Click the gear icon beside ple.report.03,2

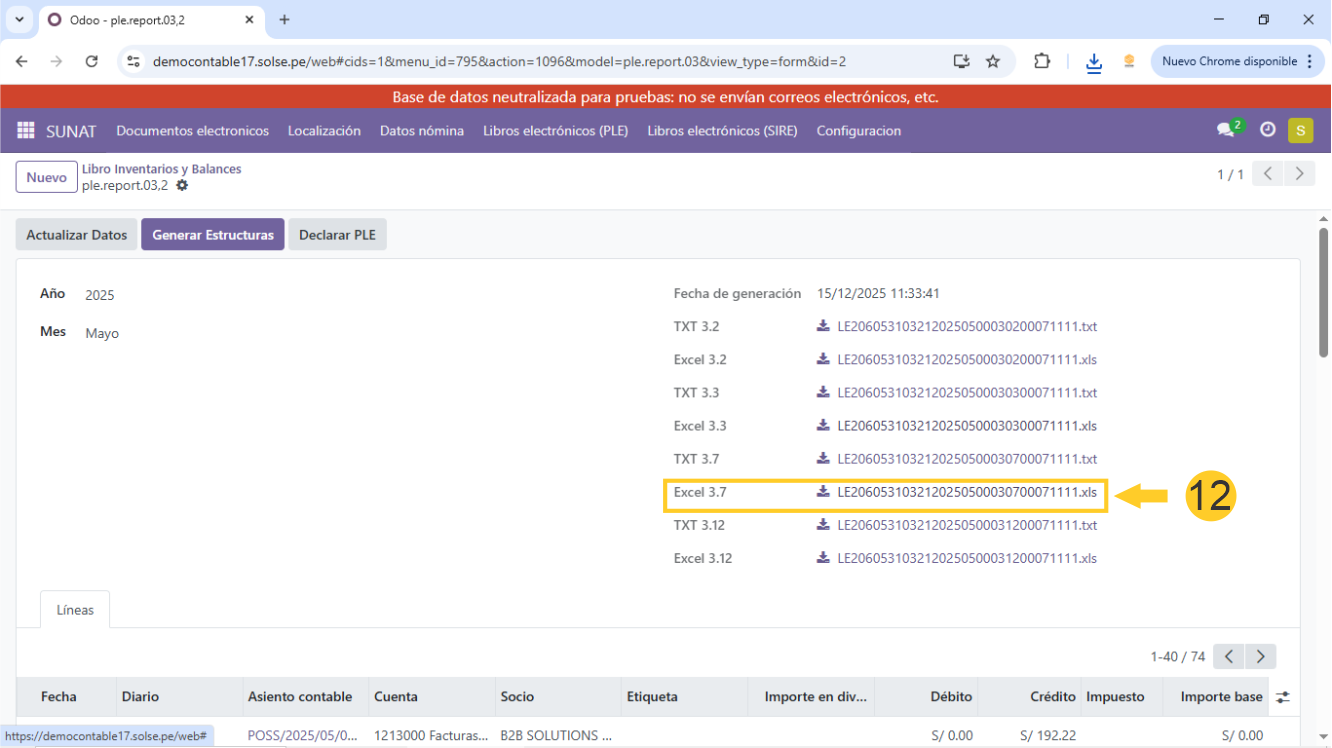pos(182,186)
